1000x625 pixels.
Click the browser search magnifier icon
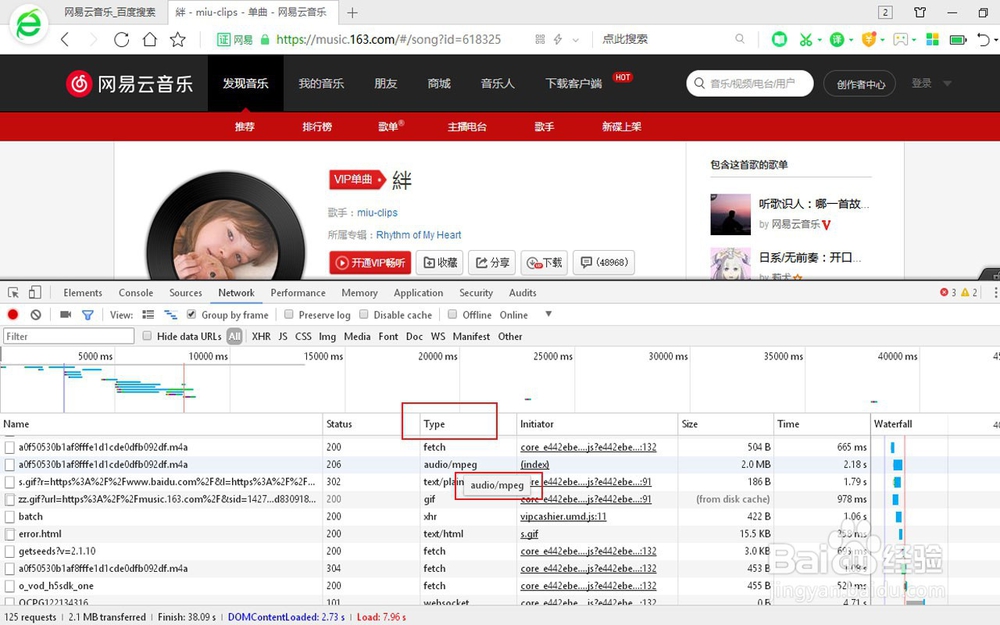739,39
